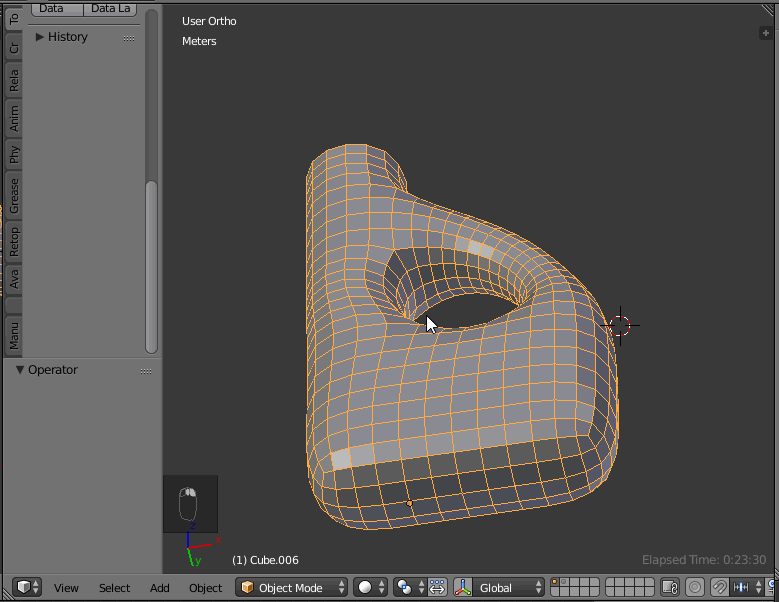Switch to the Ava tool shelf tab
Screen dimensions: 779x602
13,279
